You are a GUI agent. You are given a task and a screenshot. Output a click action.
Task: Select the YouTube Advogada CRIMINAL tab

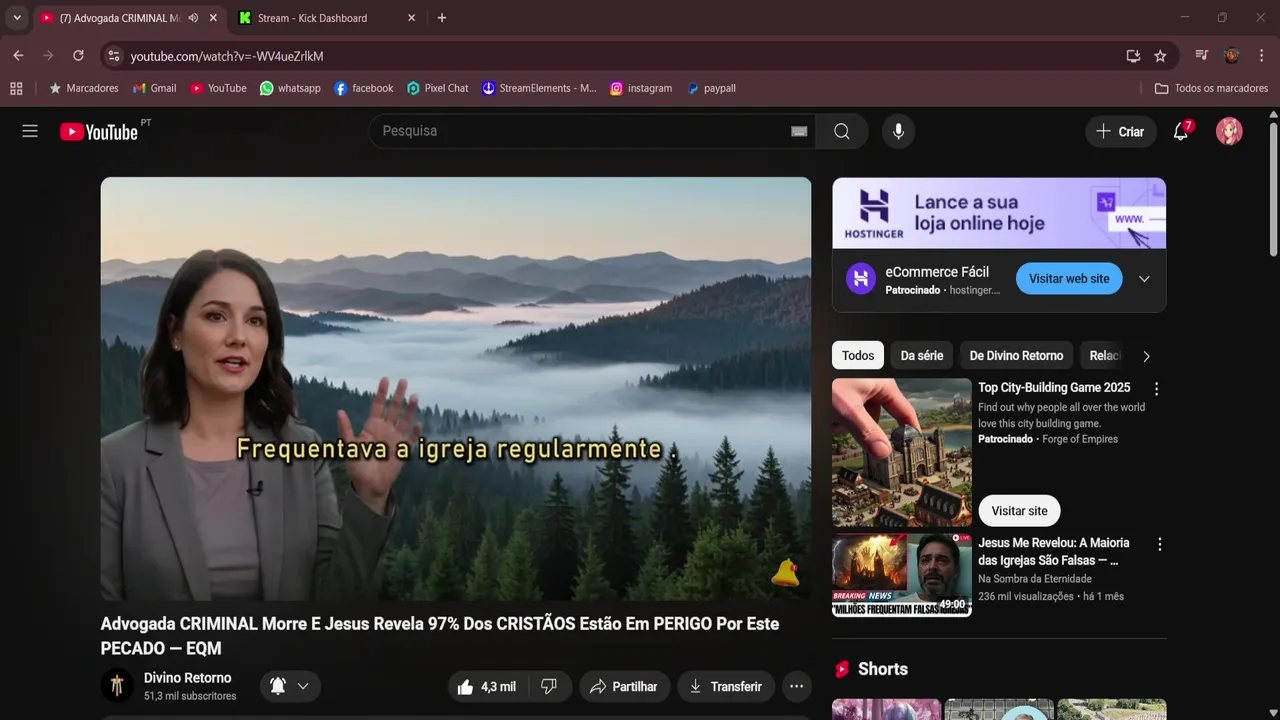coord(118,18)
